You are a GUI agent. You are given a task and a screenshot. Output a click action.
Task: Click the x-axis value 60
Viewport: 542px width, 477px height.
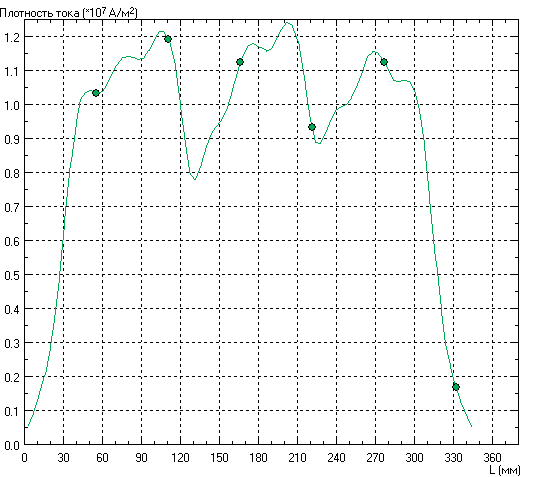pos(102,458)
